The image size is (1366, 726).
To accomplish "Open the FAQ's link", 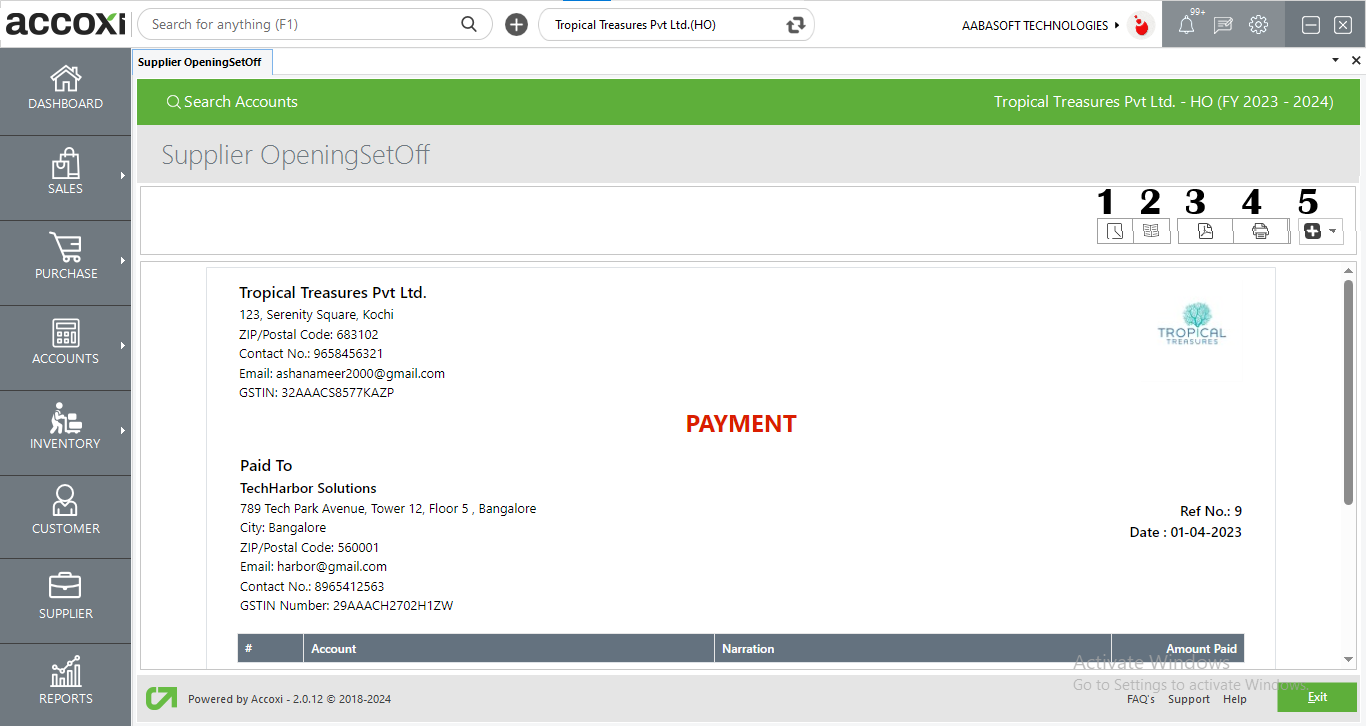I will (1140, 699).
